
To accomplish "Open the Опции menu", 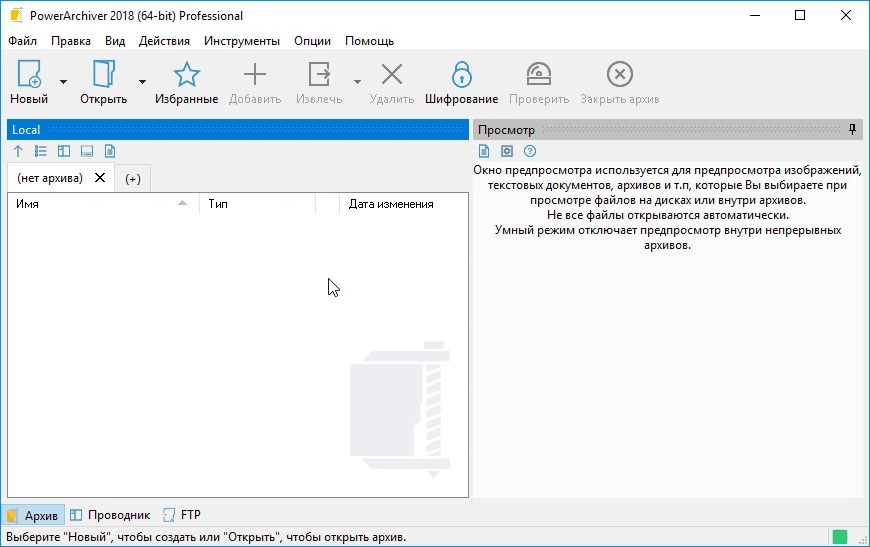I will point(312,41).
